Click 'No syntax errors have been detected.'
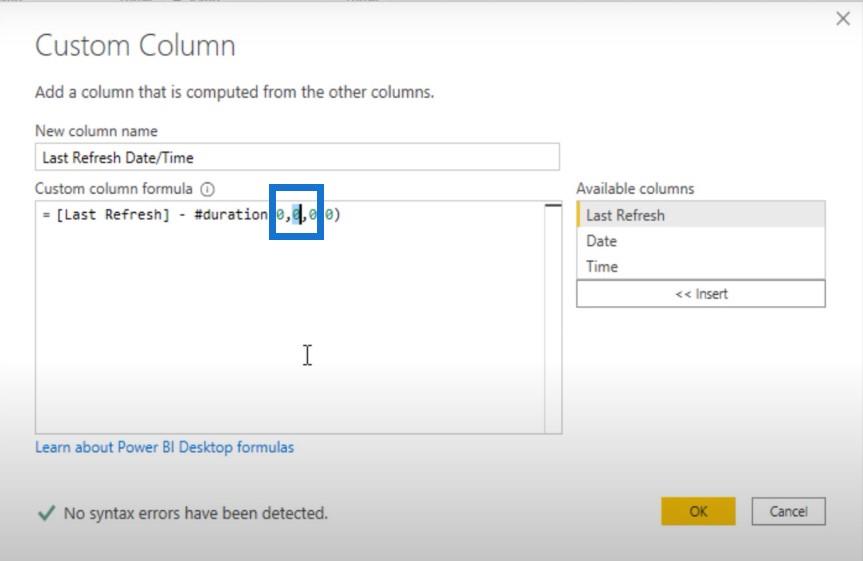Screen dimensions: 863x561 coord(195,513)
